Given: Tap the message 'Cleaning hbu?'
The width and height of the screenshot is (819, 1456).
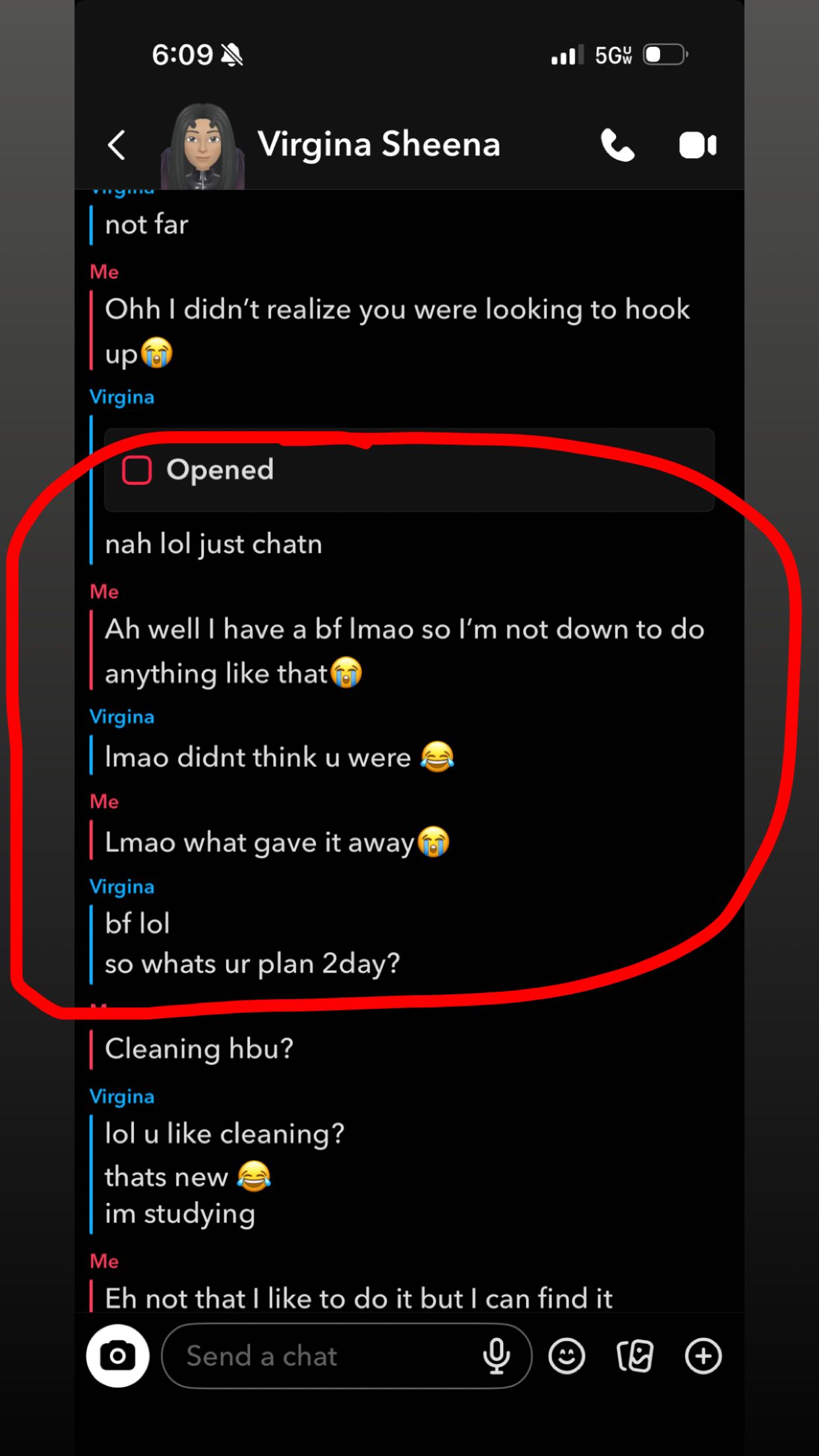Looking at the screenshot, I should tap(199, 1048).
